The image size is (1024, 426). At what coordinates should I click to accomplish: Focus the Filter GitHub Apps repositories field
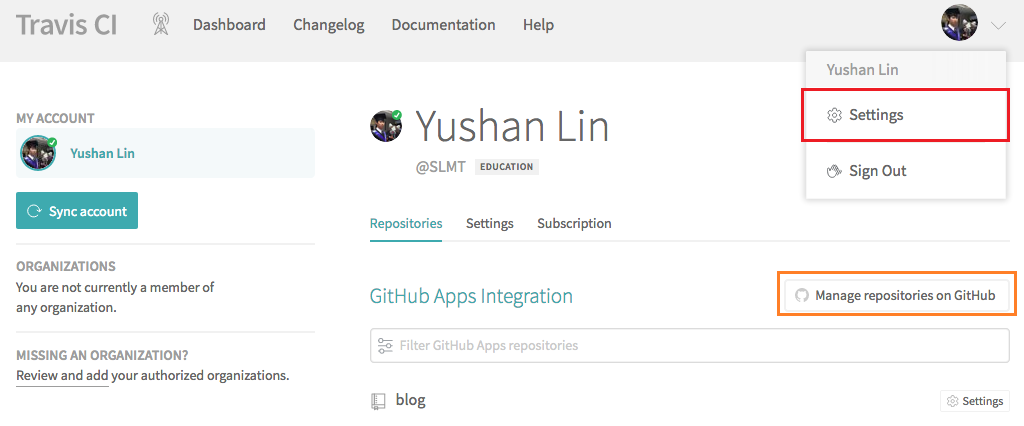(x=690, y=345)
